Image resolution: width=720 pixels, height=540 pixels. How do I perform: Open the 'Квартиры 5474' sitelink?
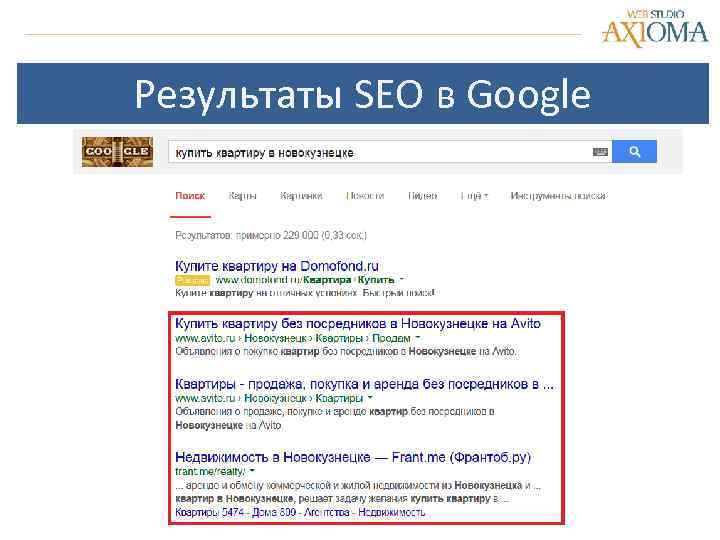209,512
